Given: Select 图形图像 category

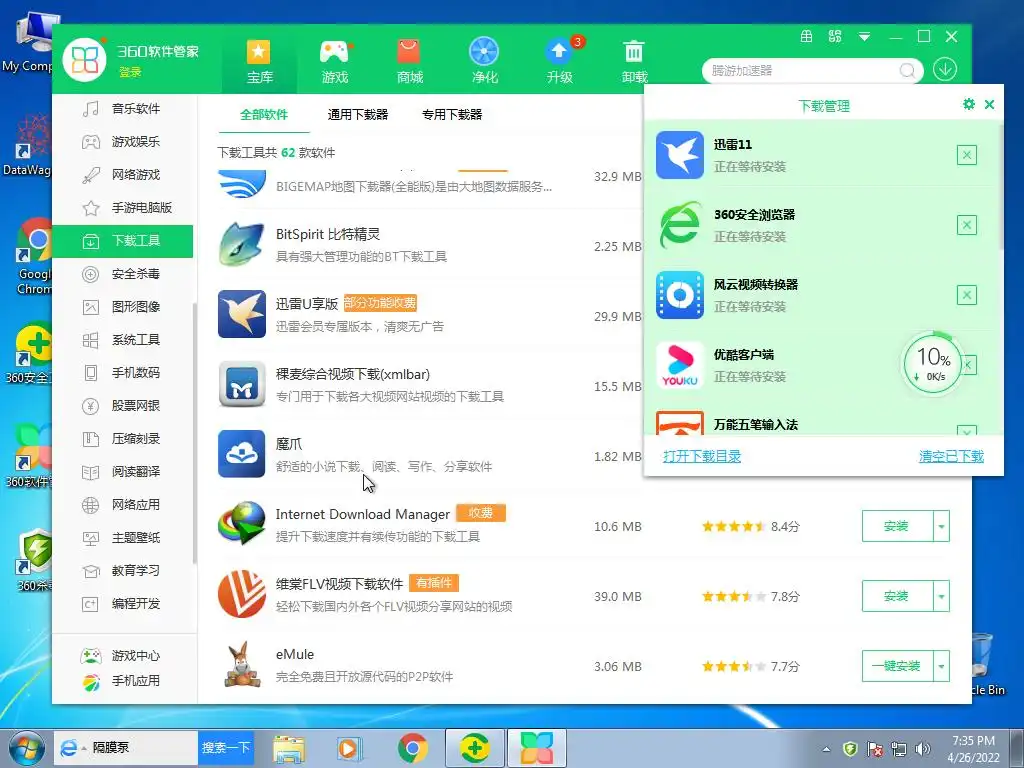Looking at the screenshot, I should (123, 306).
